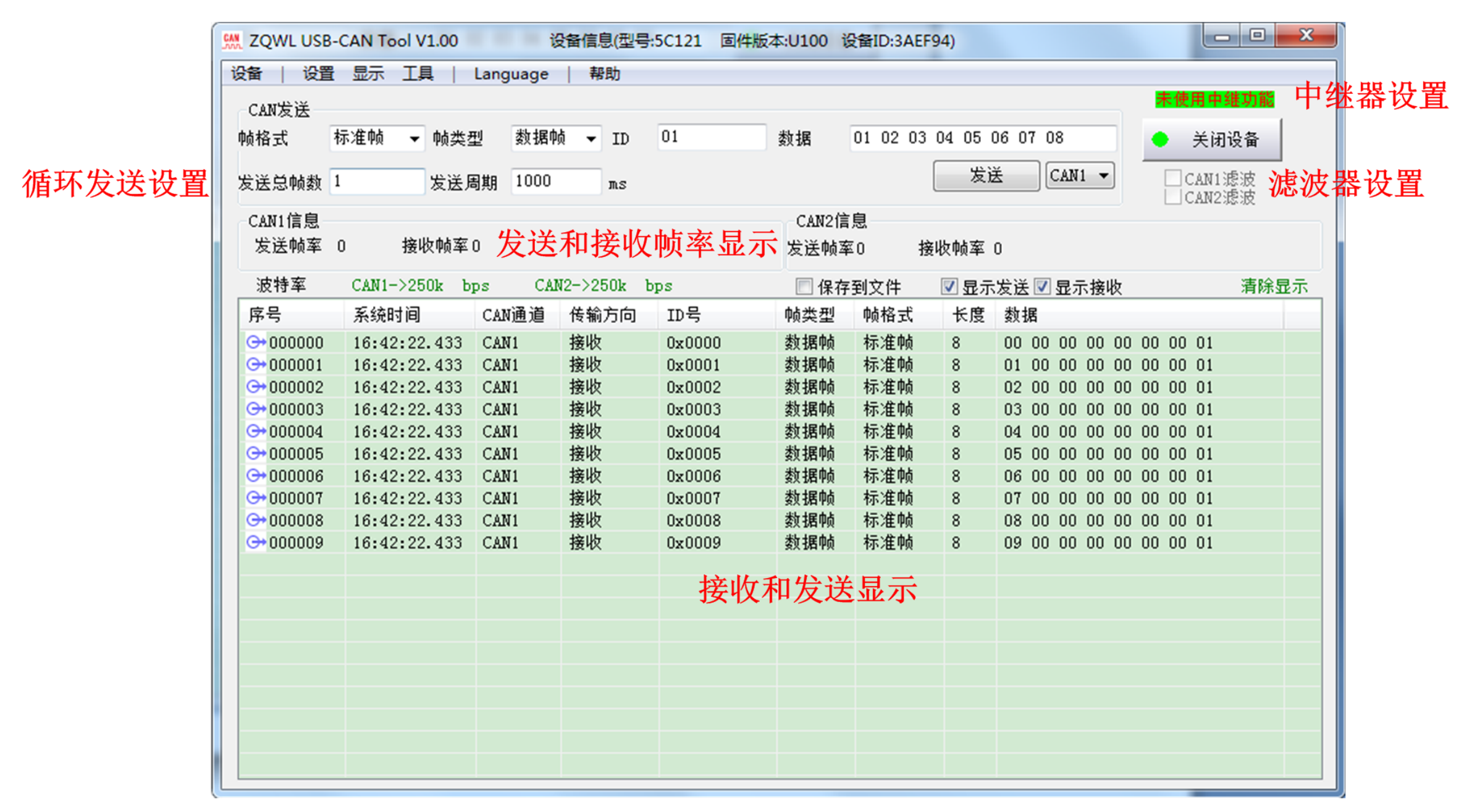Click the receive arrow icon of row 000005

coord(255,453)
